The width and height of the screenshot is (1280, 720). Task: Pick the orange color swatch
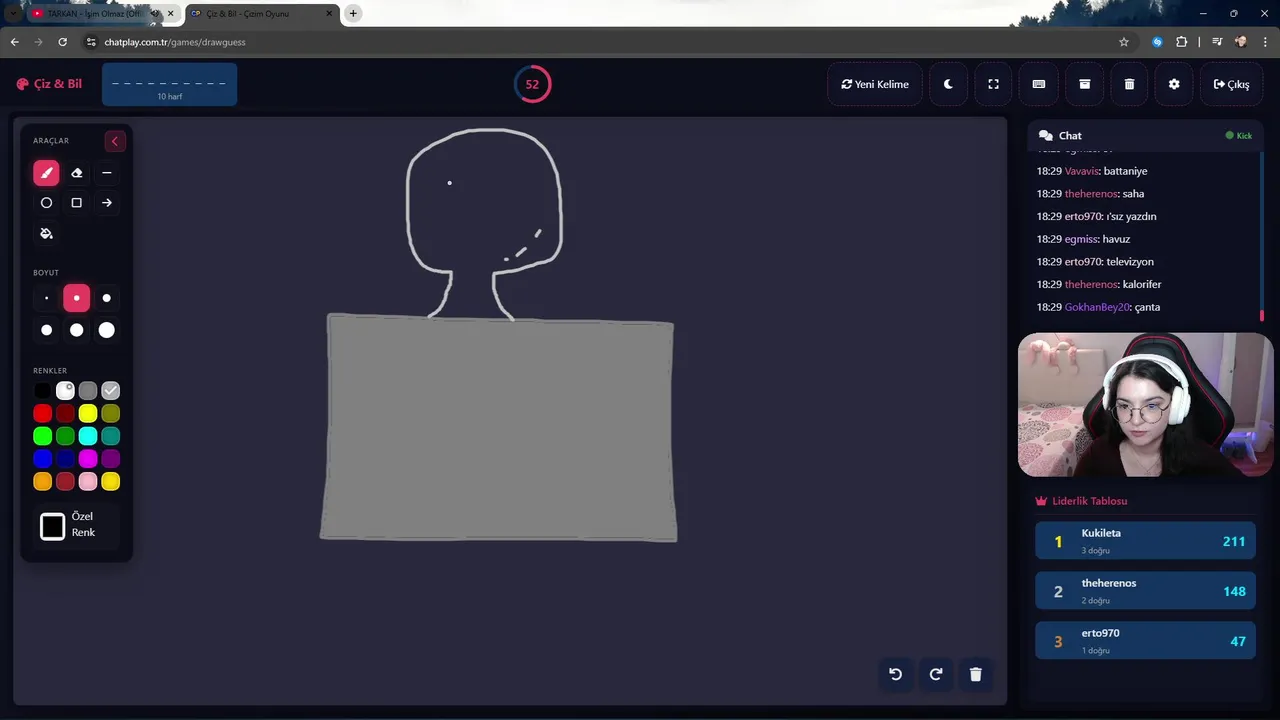42,482
